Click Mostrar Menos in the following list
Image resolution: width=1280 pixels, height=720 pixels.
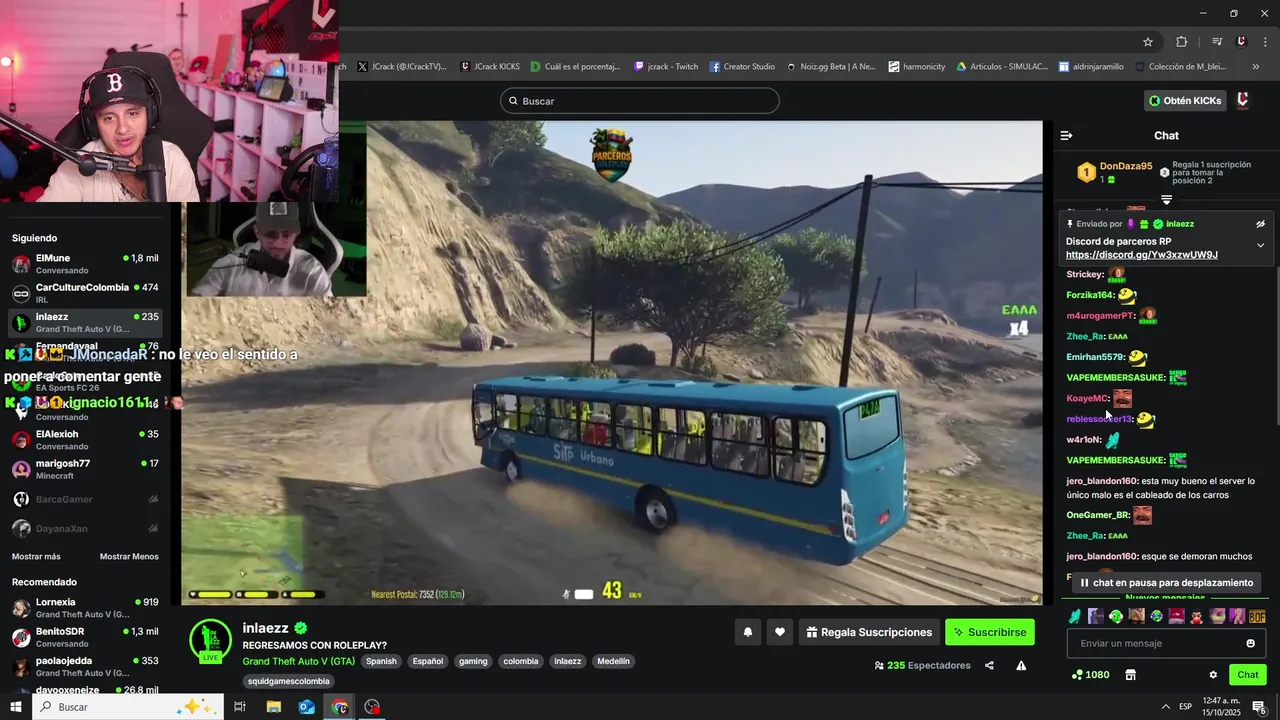(x=129, y=556)
